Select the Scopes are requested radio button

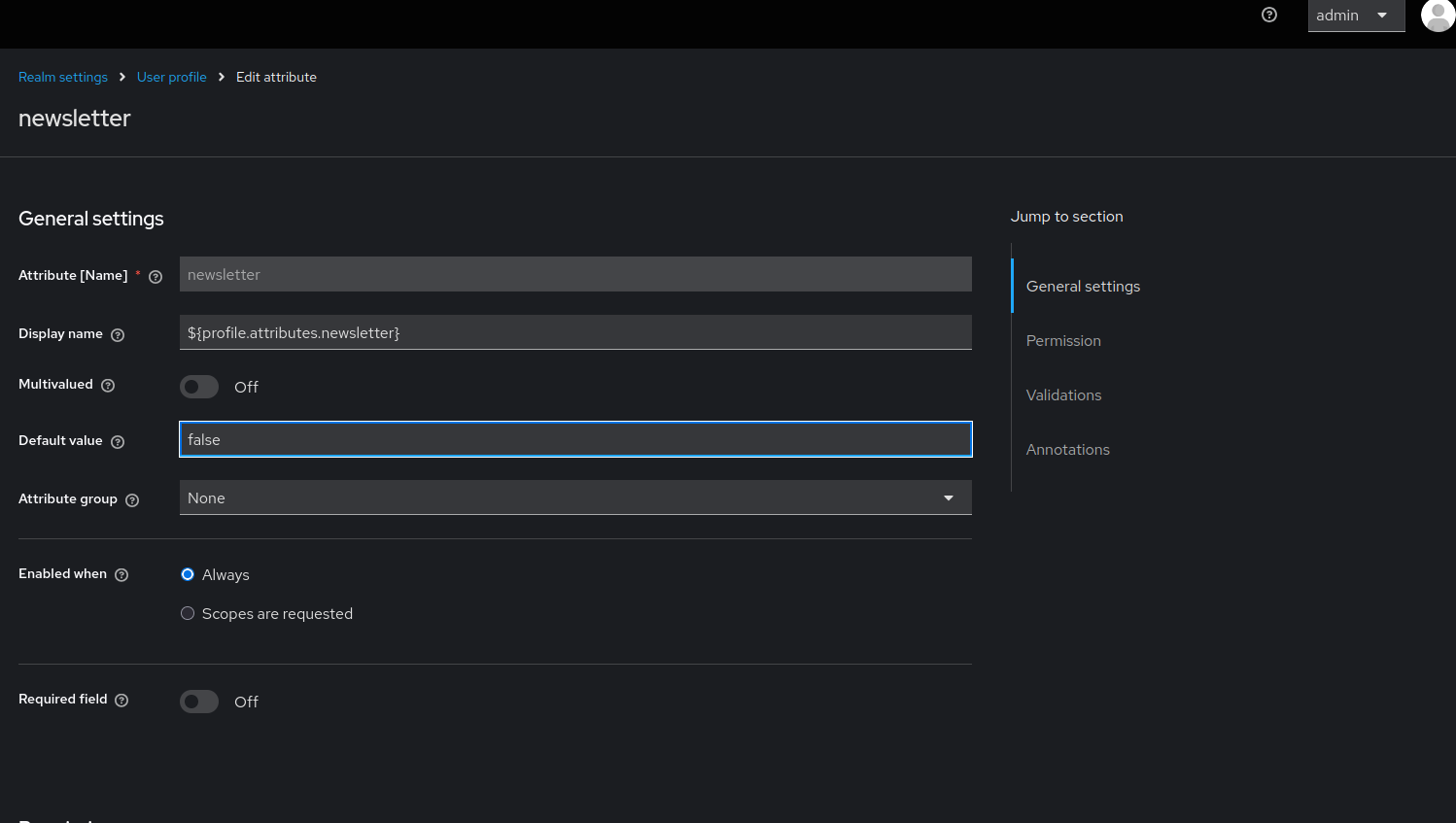coord(188,613)
